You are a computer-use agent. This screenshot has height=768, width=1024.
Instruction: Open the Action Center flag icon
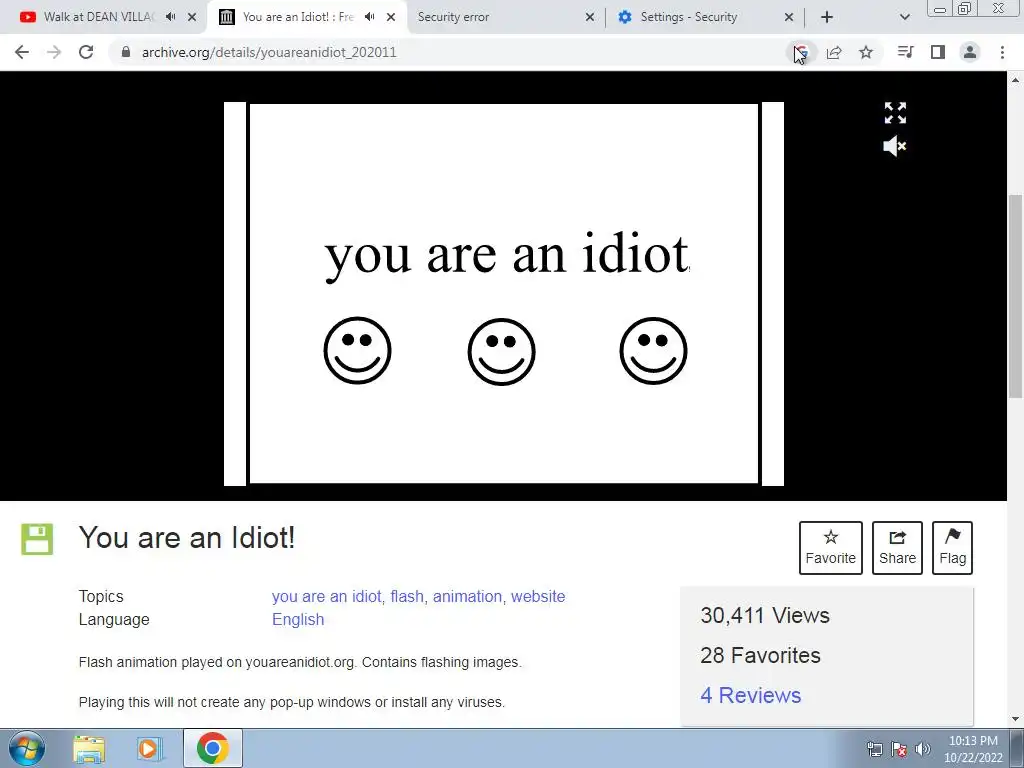pos(899,749)
